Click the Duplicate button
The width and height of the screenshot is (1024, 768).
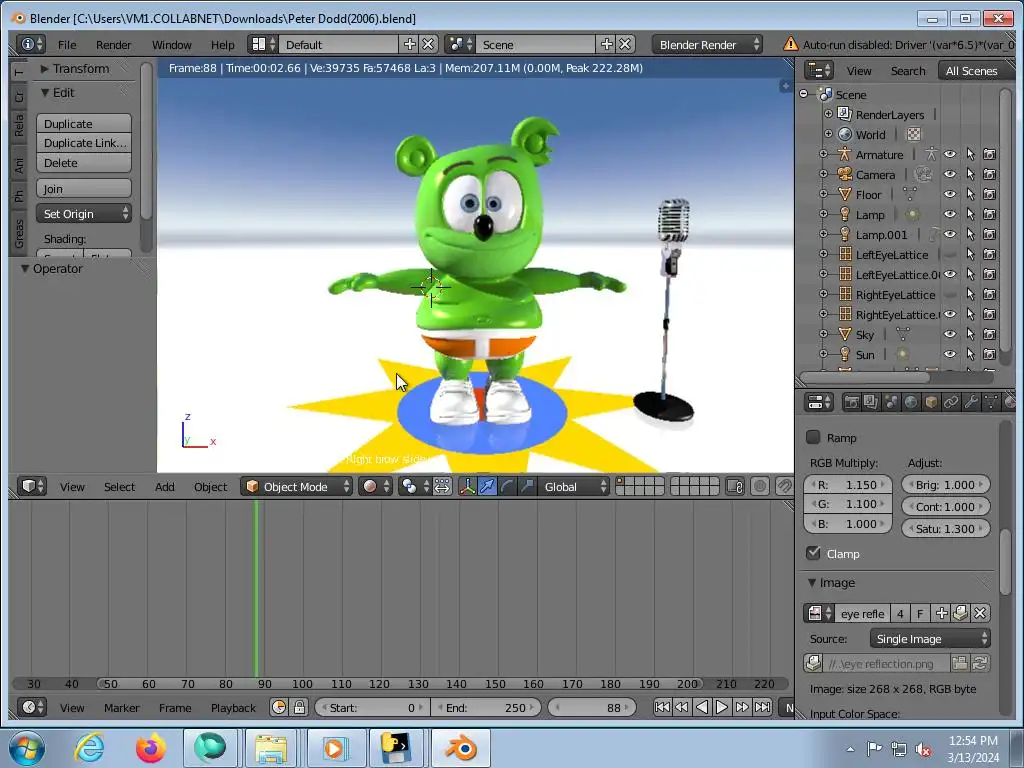[x=84, y=123]
